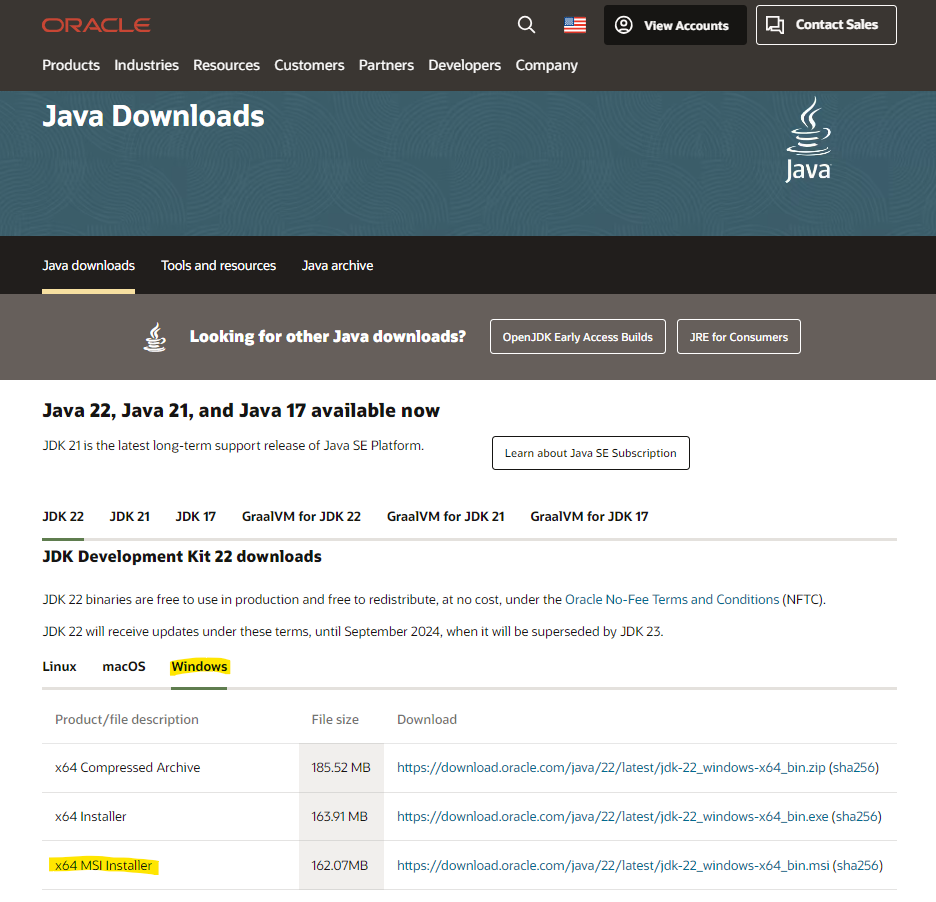The height and width of the screenshot is (902, 936).
Task: Click 'Product/file description' column header
Action: tap(127, 720)
